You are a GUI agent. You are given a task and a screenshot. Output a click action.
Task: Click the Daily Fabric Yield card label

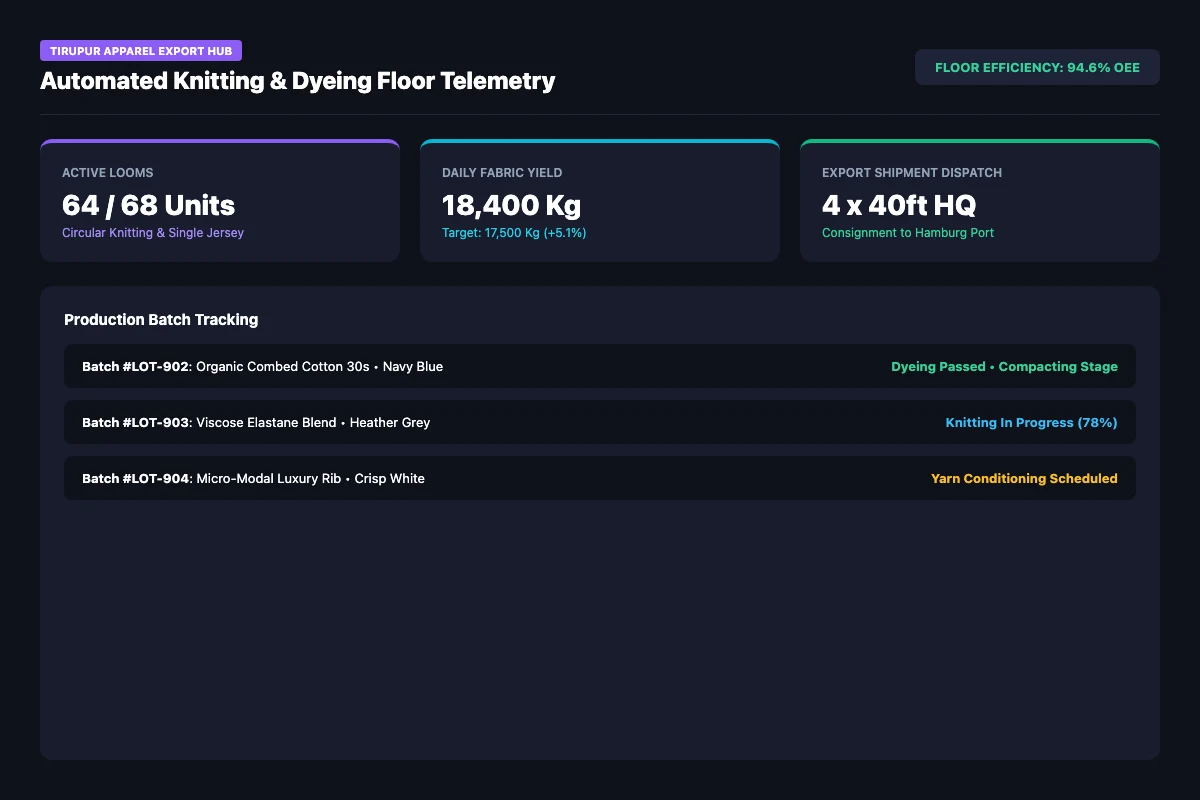[502, 173]
